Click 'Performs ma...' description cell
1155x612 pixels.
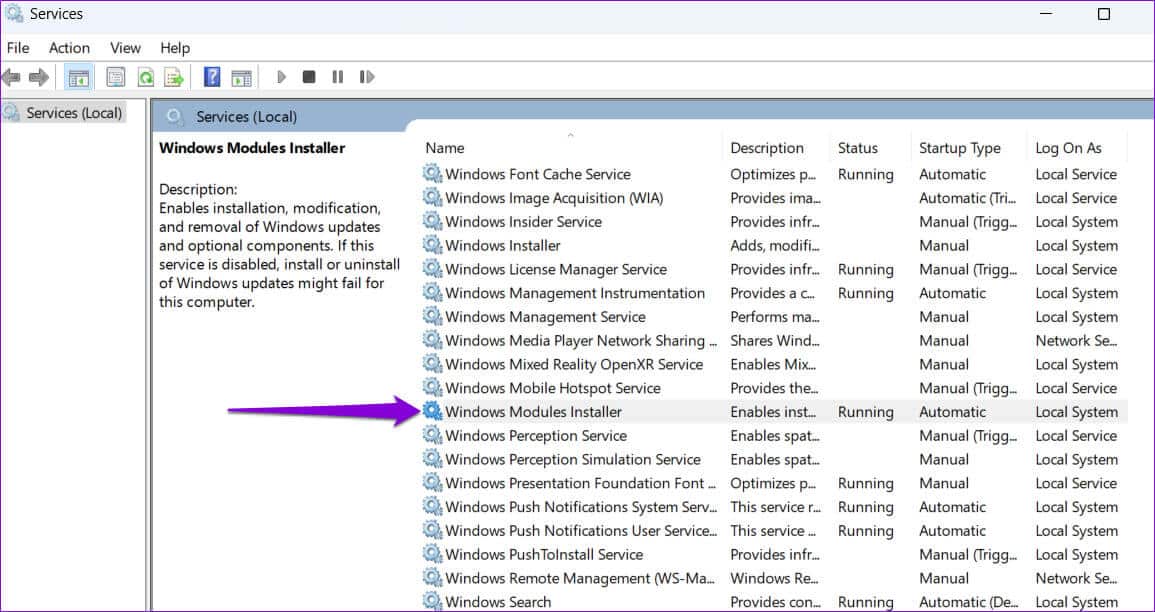(x=773, y=317)
